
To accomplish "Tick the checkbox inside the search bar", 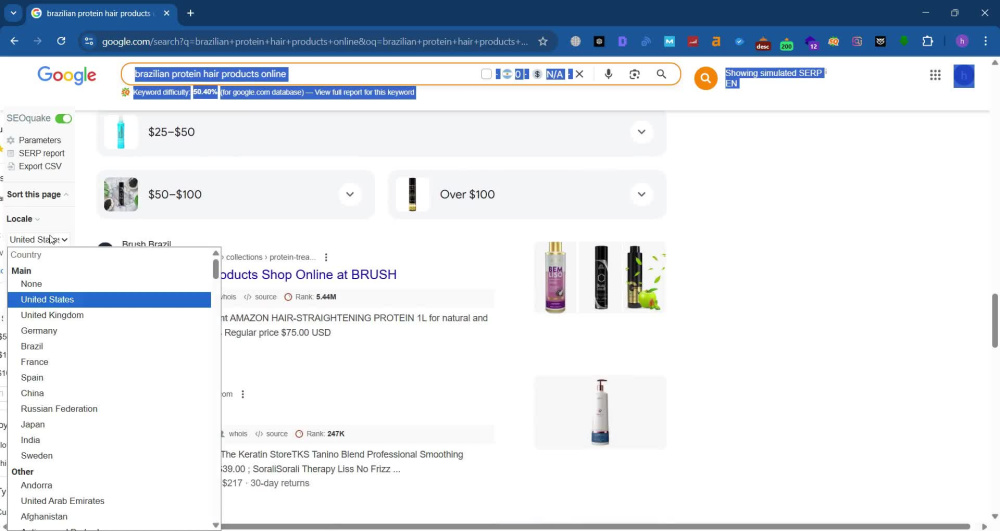I will click(486, 74).
